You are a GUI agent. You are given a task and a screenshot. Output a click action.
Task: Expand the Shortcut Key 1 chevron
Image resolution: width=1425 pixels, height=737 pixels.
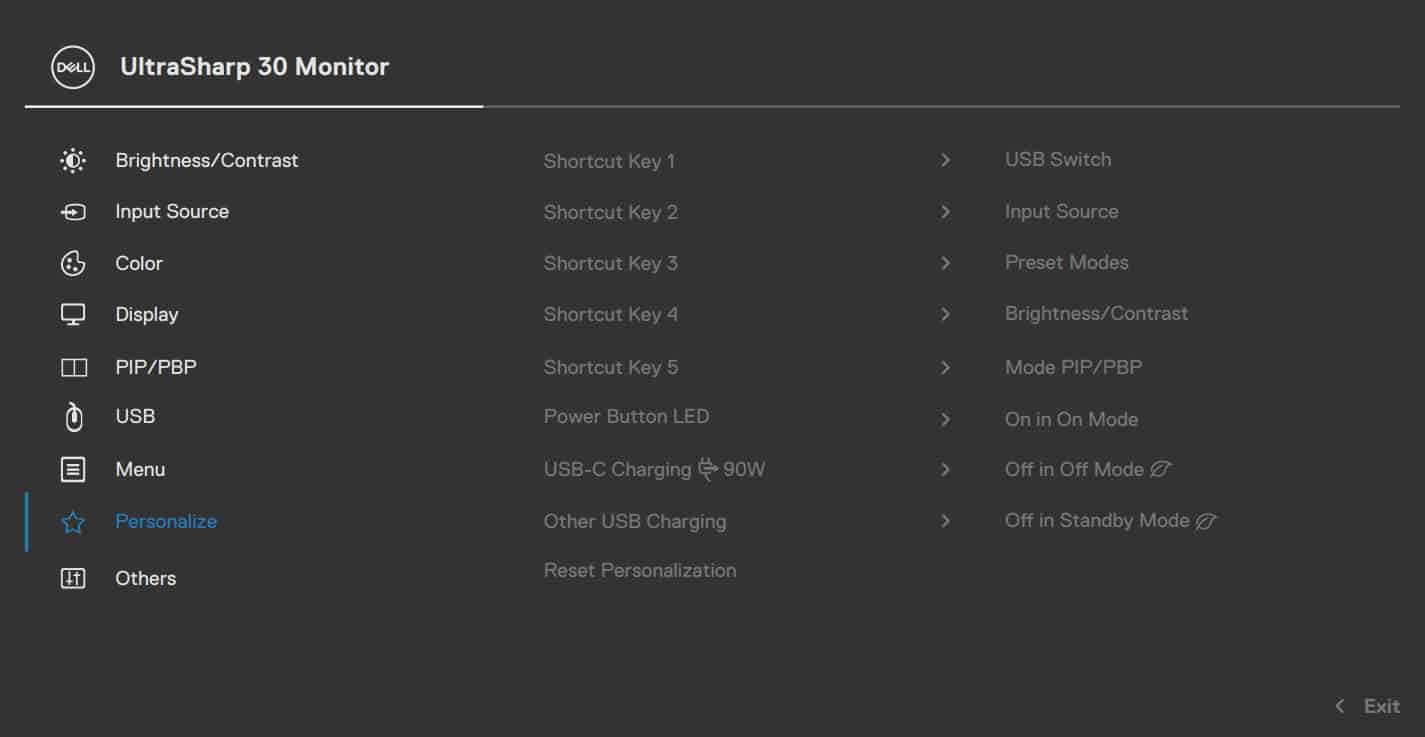[x=945, y=160]
